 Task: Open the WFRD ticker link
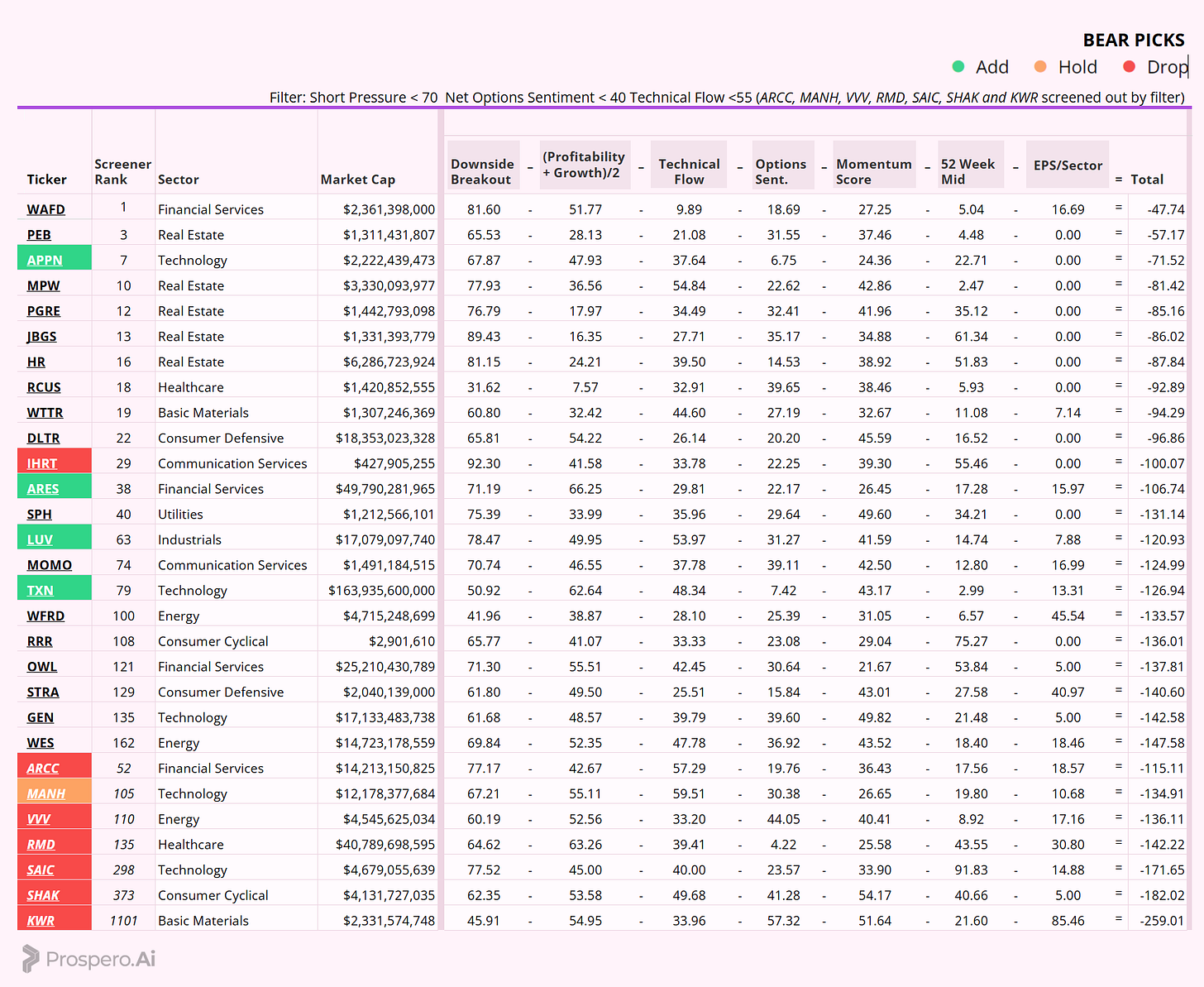pos(45,616)
